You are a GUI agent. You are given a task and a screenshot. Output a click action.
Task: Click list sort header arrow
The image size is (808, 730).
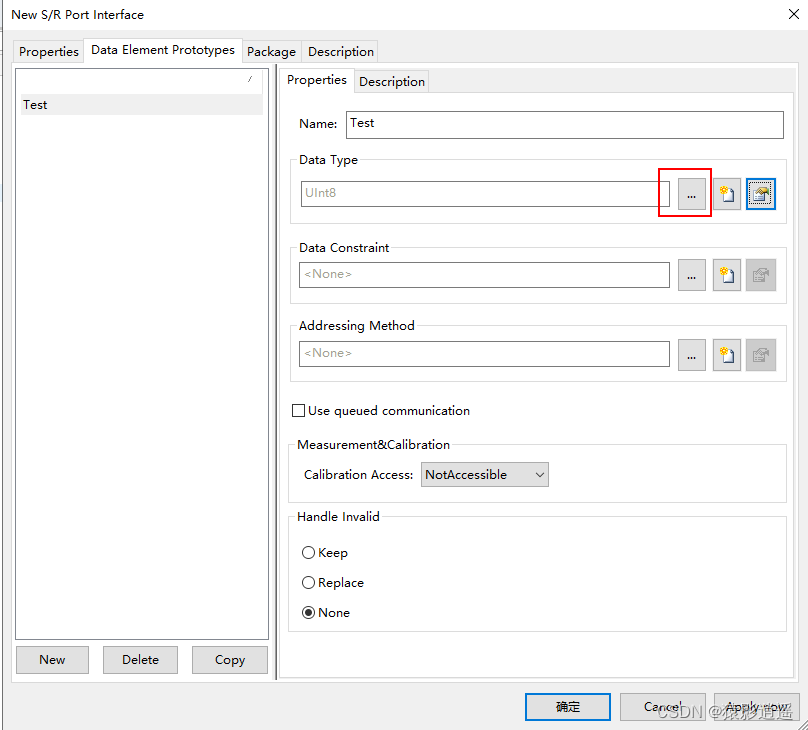tap(250, 79)
